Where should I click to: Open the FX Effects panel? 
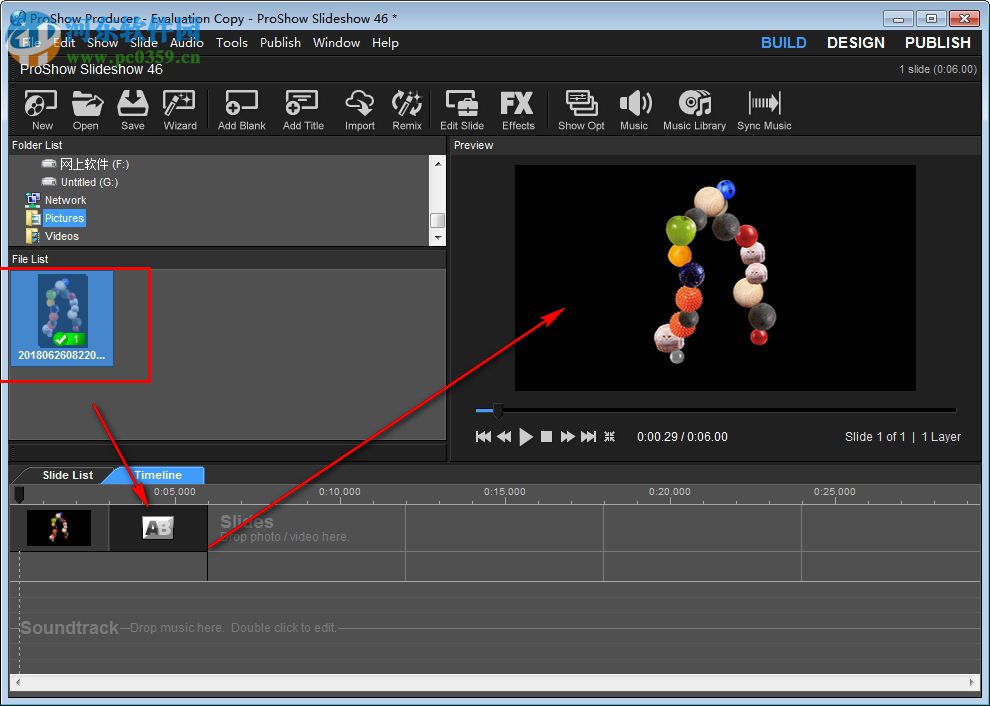[x=517, y=108]
